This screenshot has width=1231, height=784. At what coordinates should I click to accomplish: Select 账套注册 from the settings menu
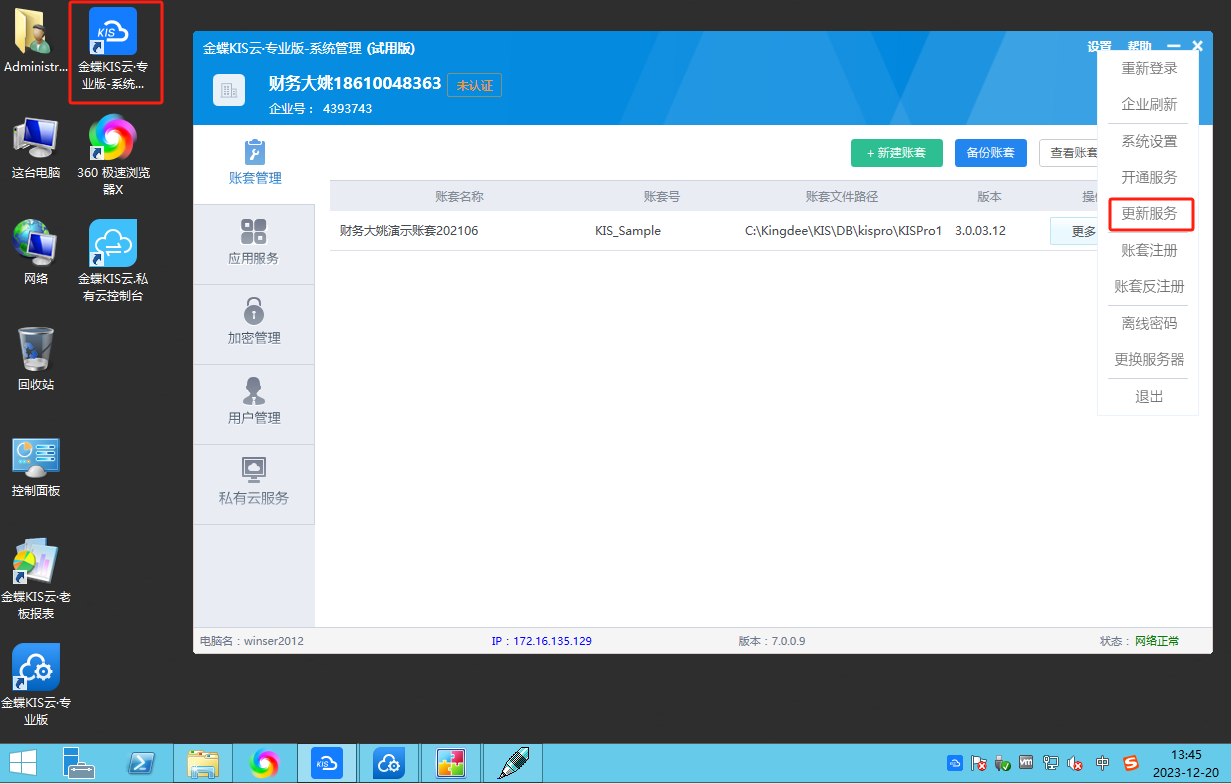click(1149, 251)
